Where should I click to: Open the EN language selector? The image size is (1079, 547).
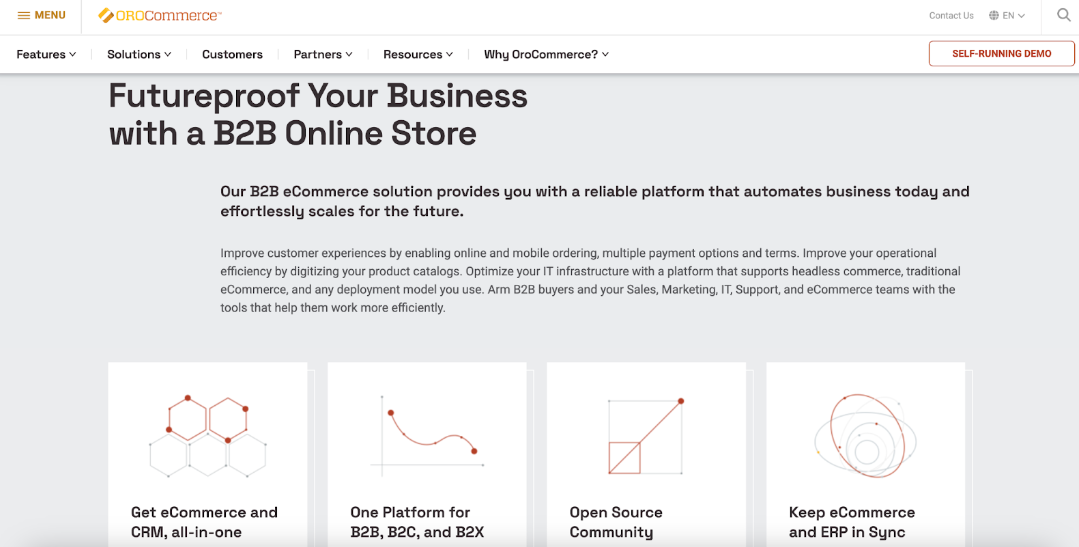(1014, 15)
